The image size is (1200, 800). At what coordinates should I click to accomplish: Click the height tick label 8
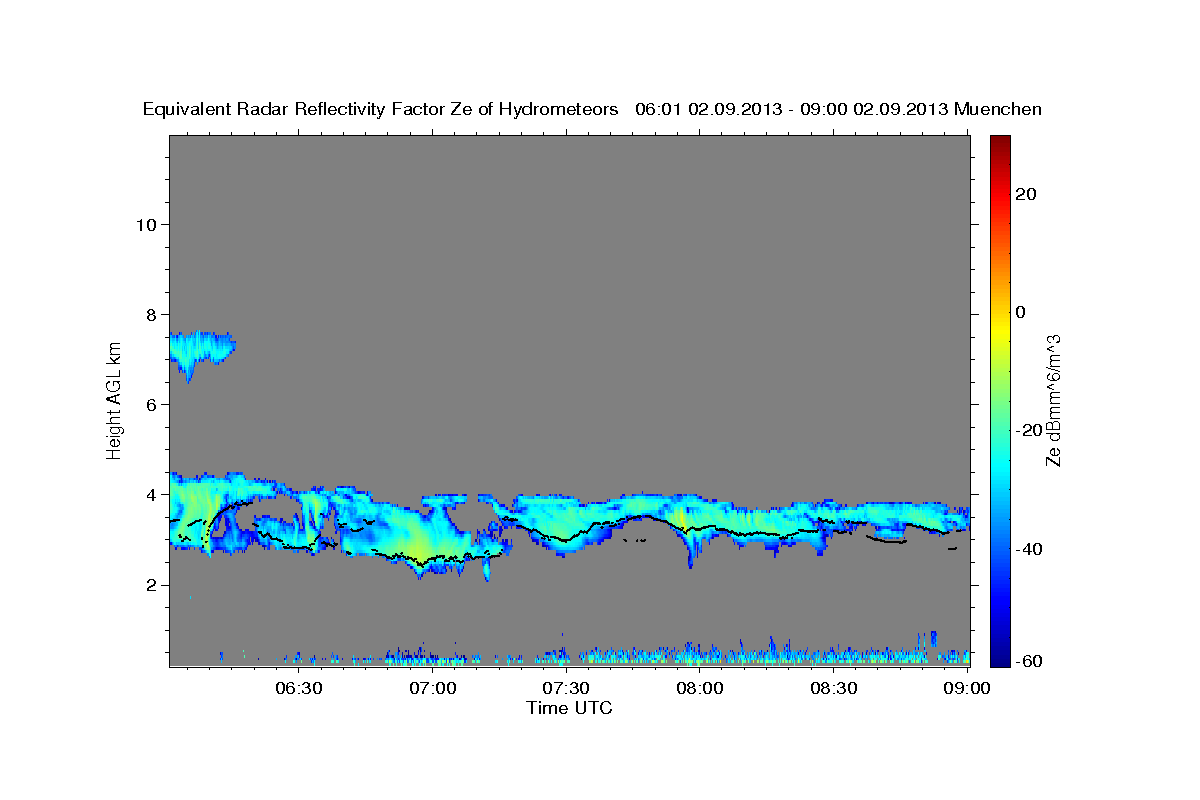(152, 314)
